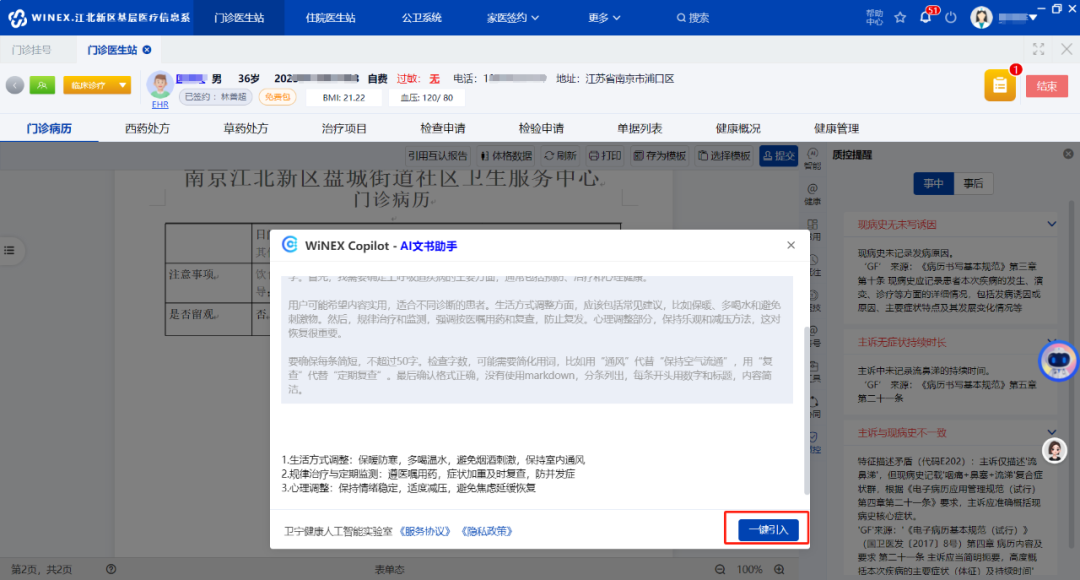Open the yellow clipboard icon

point(1000,85)
